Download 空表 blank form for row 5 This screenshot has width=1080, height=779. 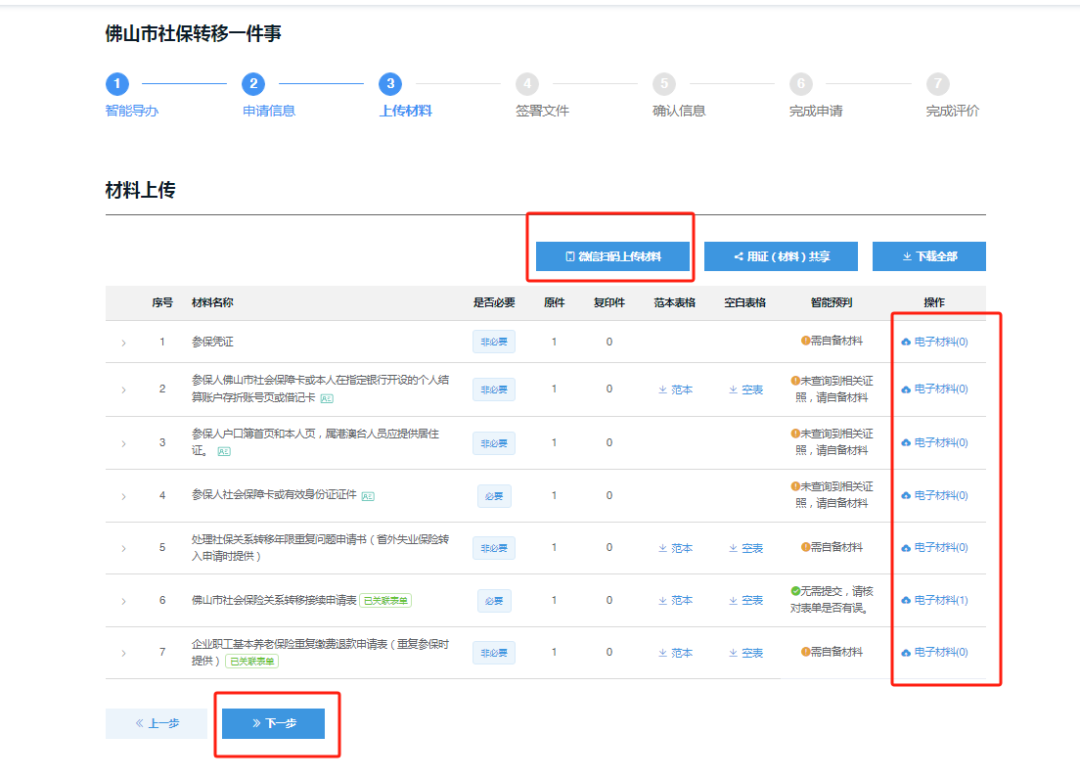[746, 548]
